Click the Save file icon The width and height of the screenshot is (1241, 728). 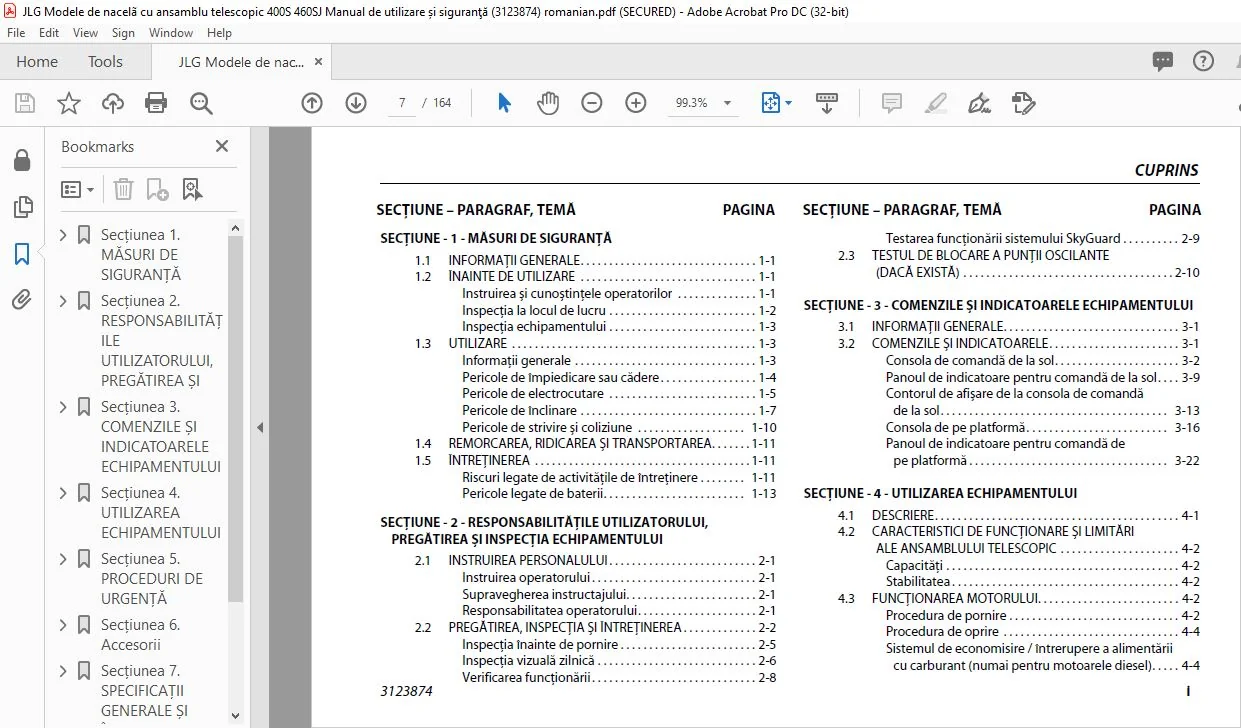24,103
